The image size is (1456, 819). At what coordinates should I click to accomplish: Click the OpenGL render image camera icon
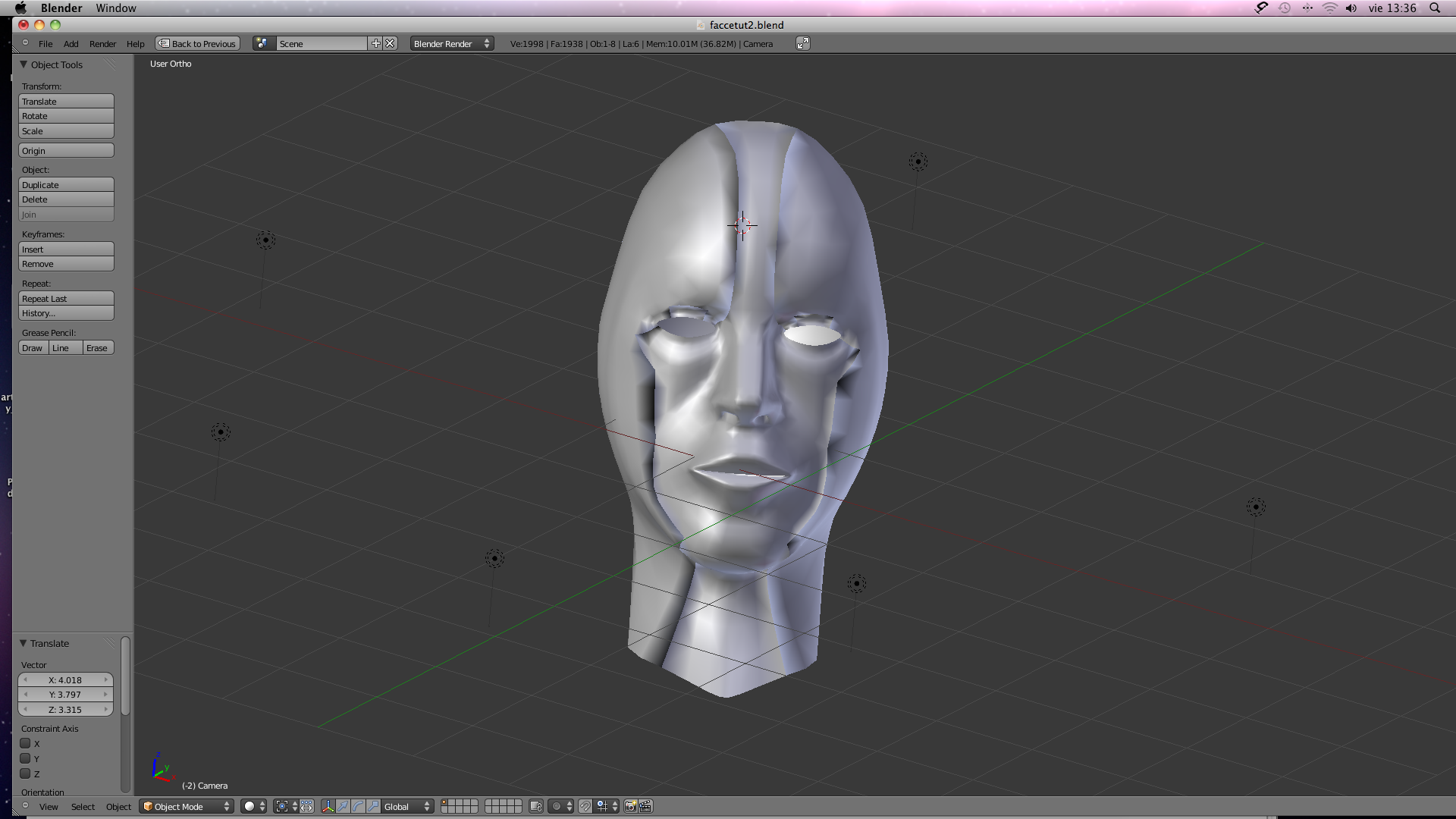(630, 807)
